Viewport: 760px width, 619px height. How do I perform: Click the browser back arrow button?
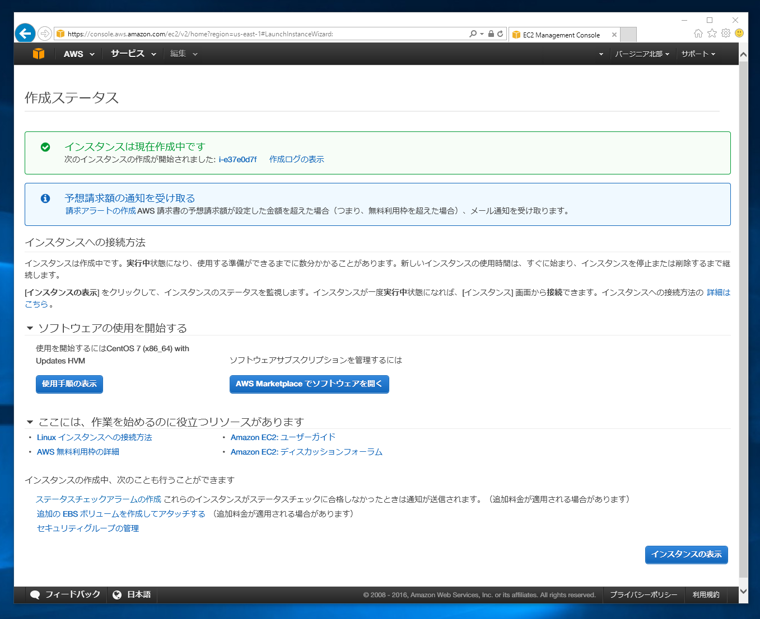pyautogui.click(x=25, y=33)
